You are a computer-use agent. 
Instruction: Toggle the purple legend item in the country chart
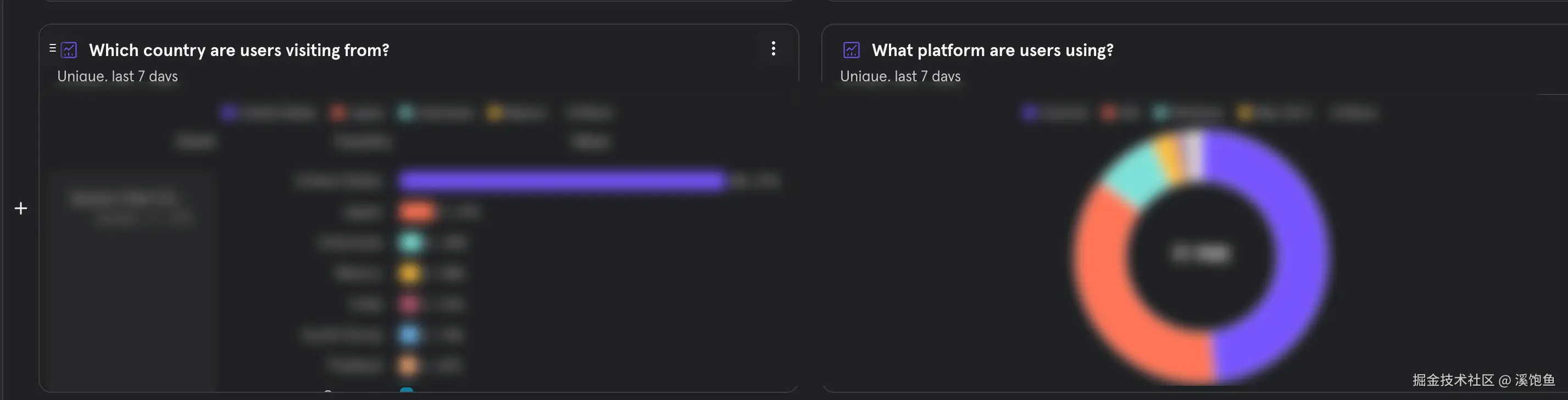(268, 113)
